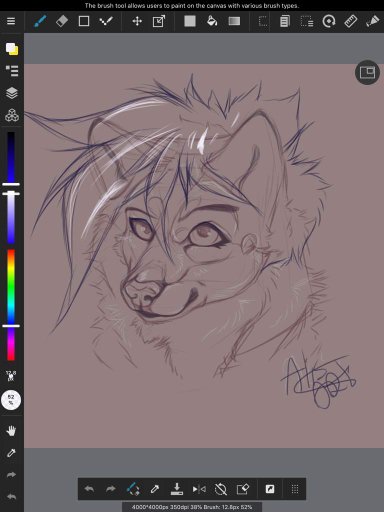
Task: Choose the Shape rectangle tool
Action: [x=84, y=21]
